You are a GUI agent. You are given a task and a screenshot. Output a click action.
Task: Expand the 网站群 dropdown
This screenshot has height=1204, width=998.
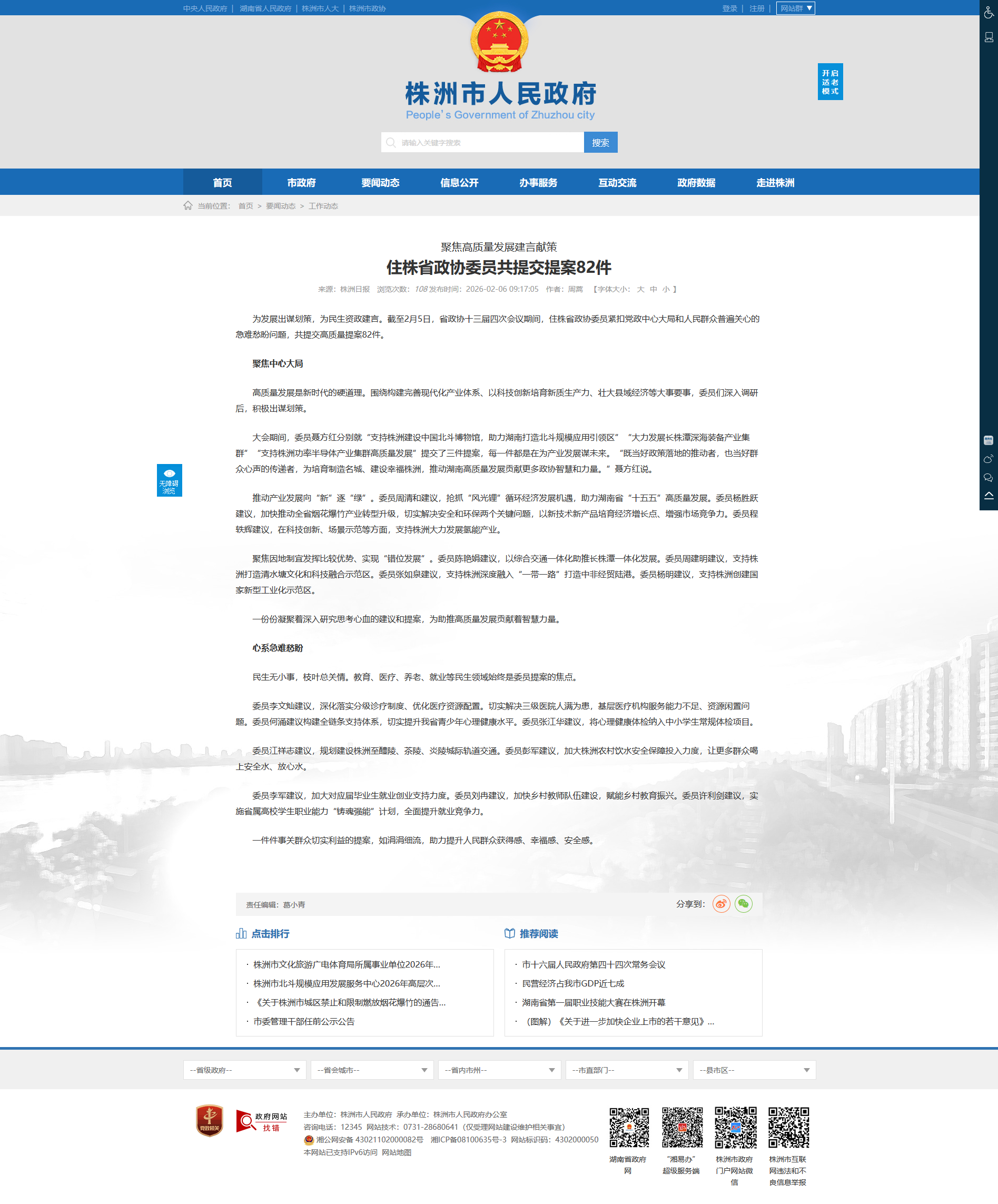point(795,8)
